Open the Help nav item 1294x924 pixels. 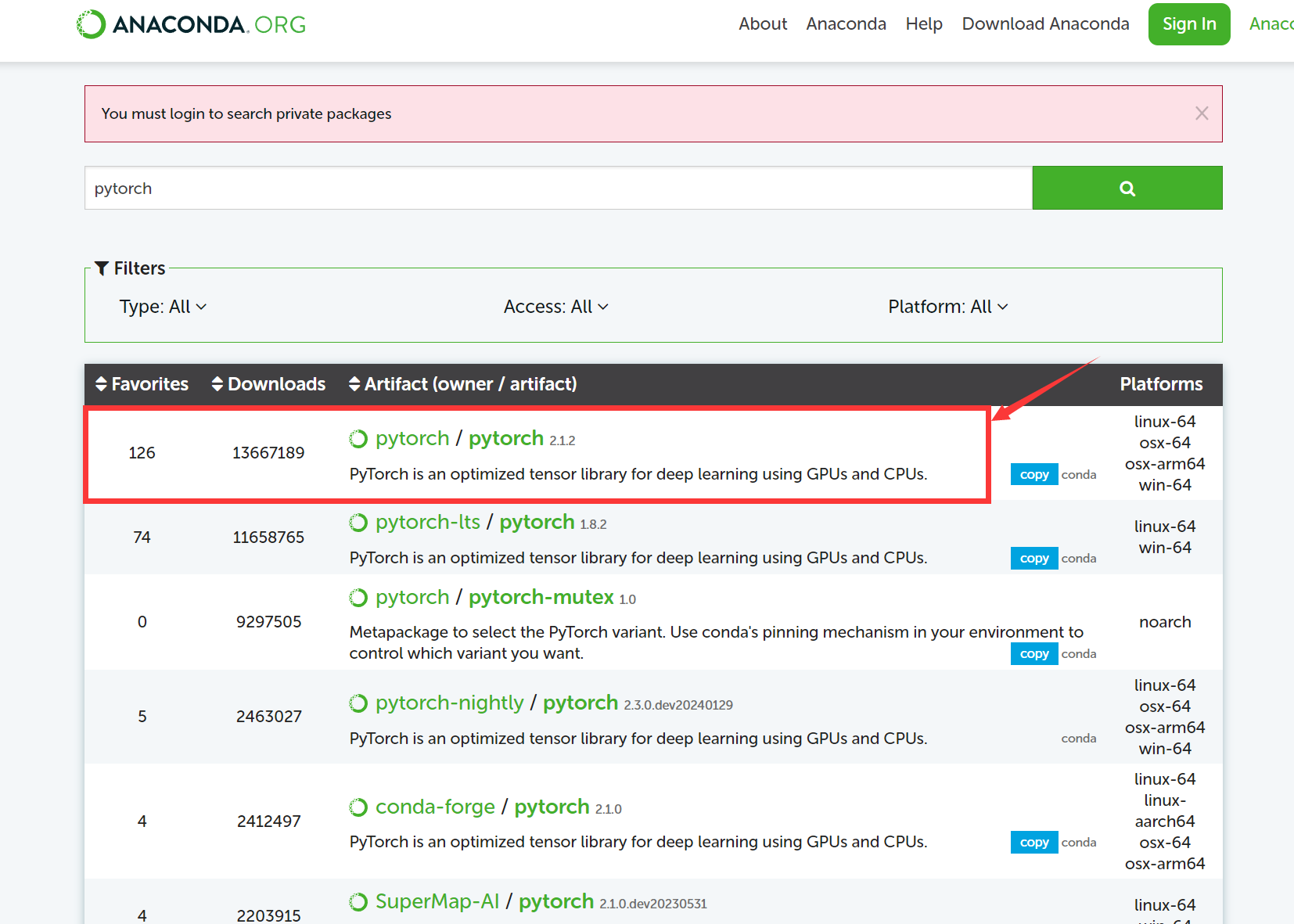[x=924, y=24]
